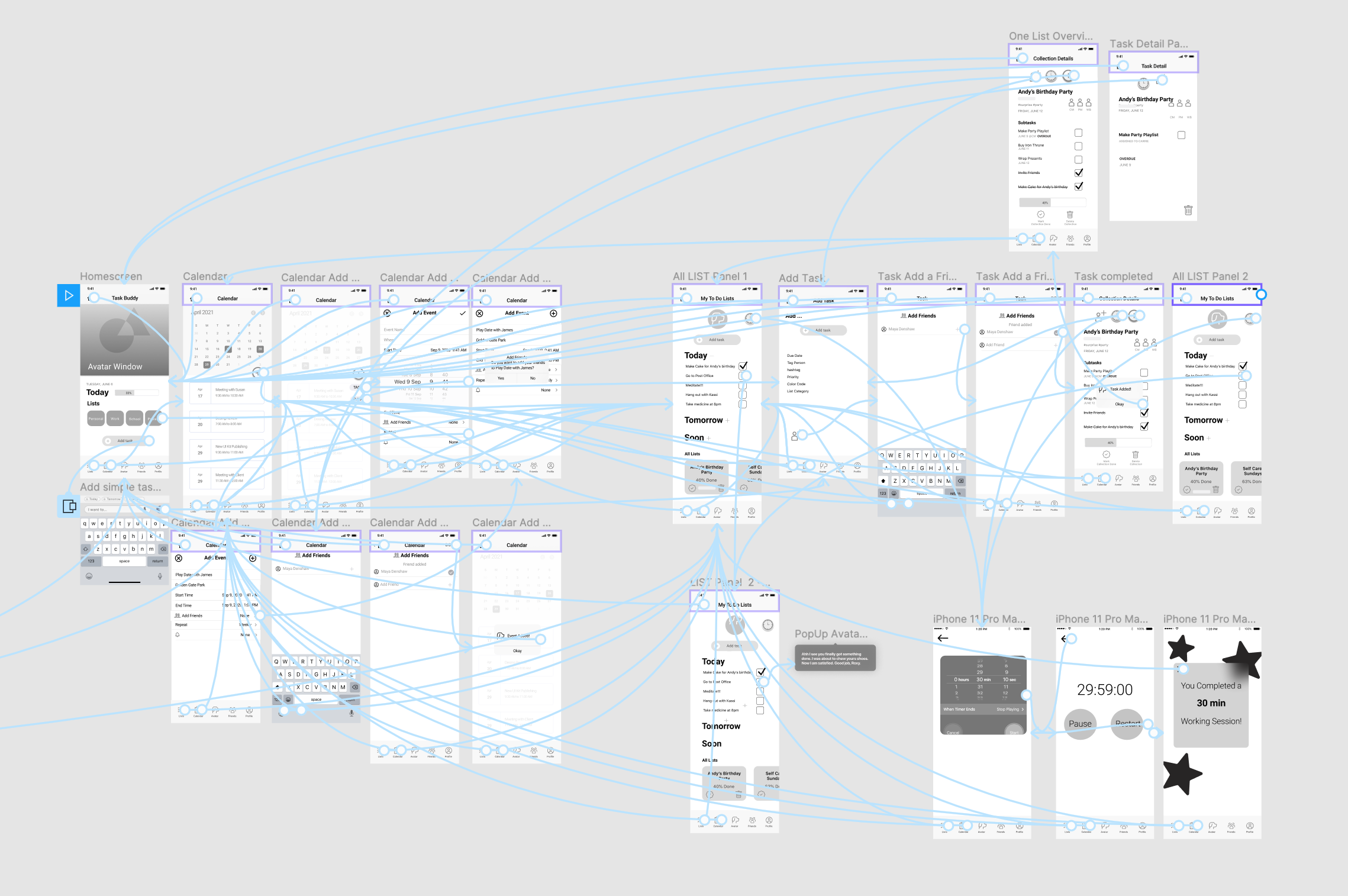Viewport: 1348px width, 896px height.
Task: Click back arrow in timer picker frame
Action: 943,638
